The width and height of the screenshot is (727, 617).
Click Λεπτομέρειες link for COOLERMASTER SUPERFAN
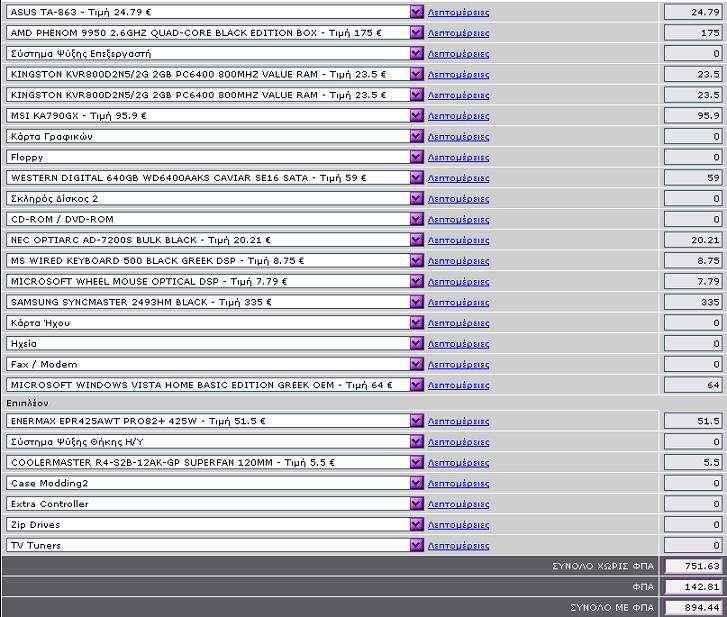(458, 463)
